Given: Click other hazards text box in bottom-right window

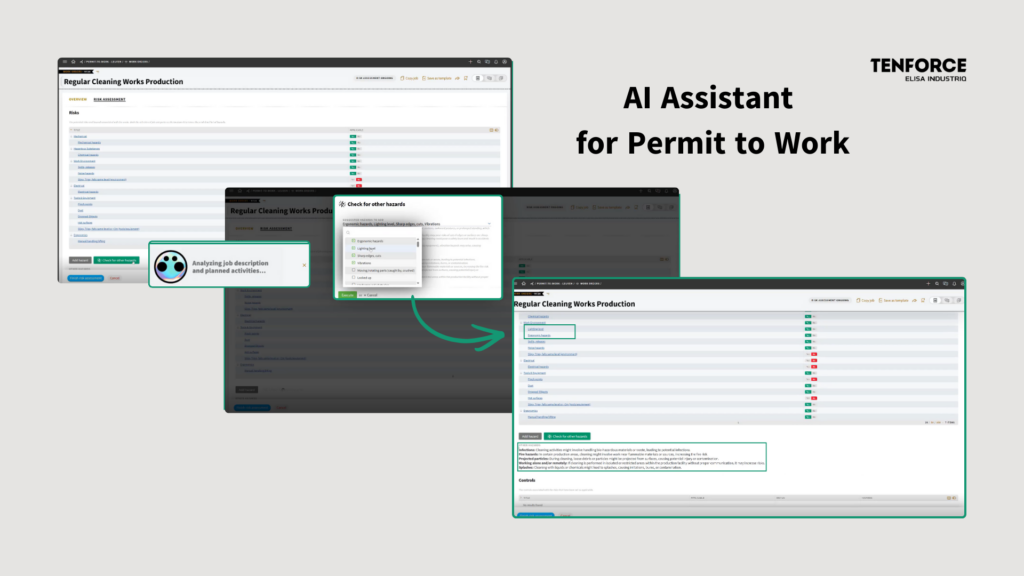Looking at the screenshot, I should (x=642, y=457).
